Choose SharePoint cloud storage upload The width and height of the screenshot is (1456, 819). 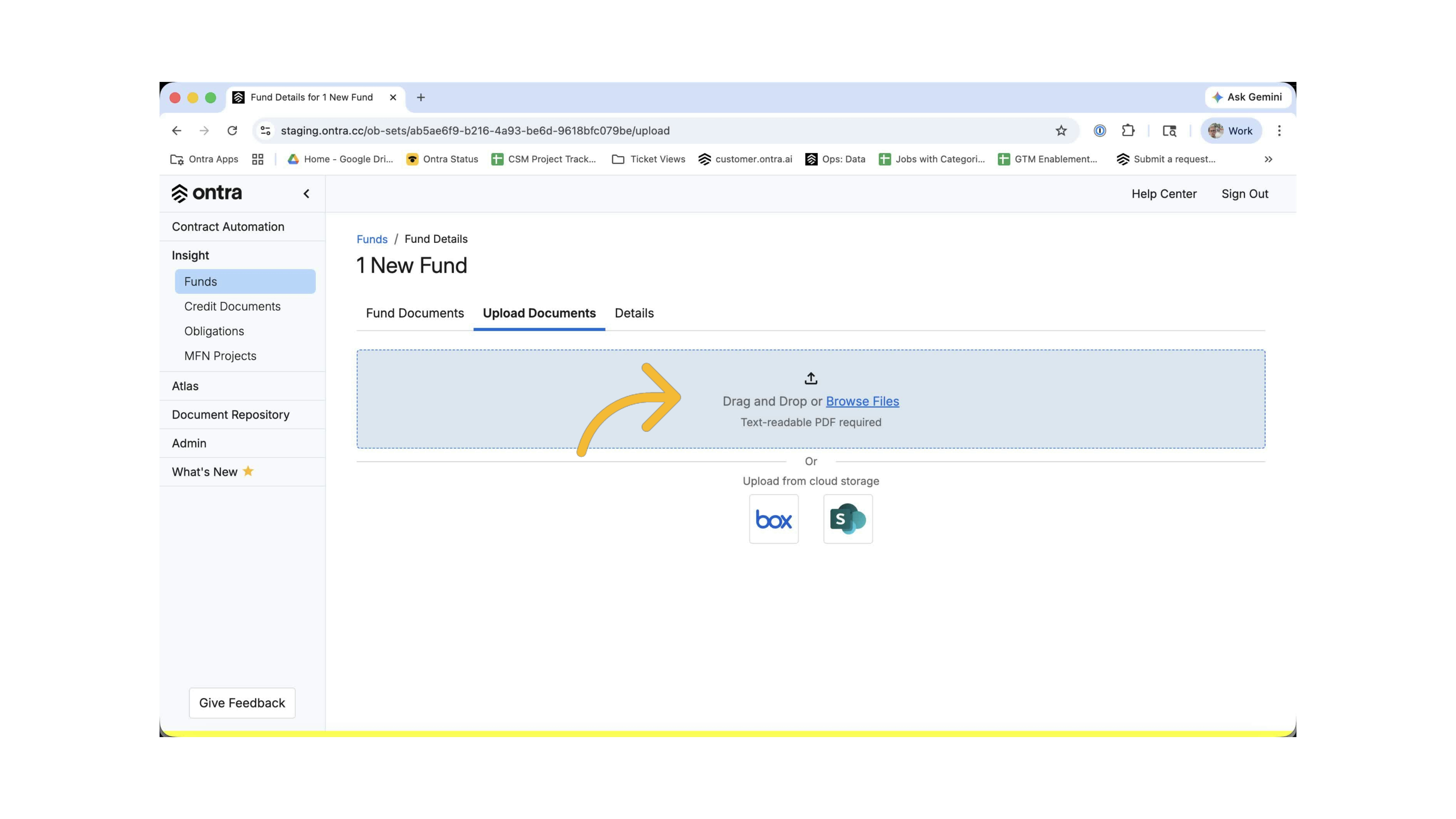[x=848, y=519]
